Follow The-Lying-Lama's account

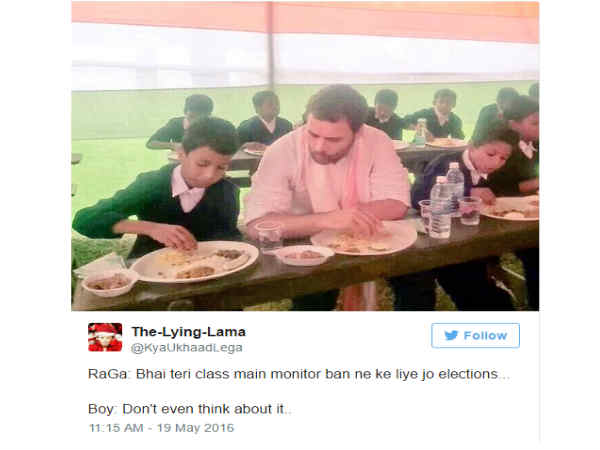pos(475,336)
